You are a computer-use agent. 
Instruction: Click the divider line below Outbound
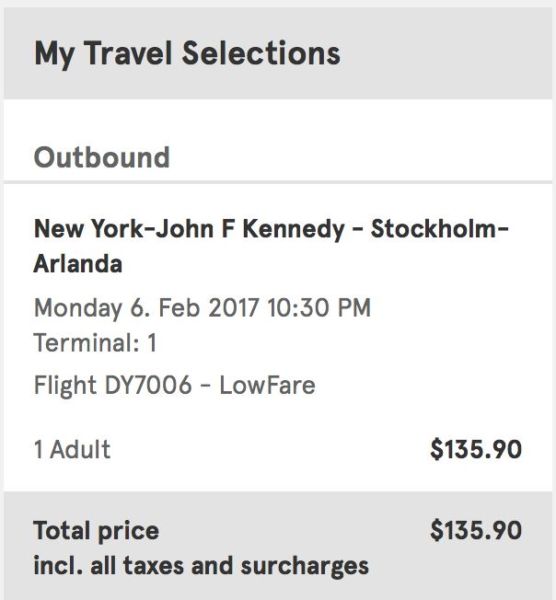pyautogui.click(x=278, y=182)
